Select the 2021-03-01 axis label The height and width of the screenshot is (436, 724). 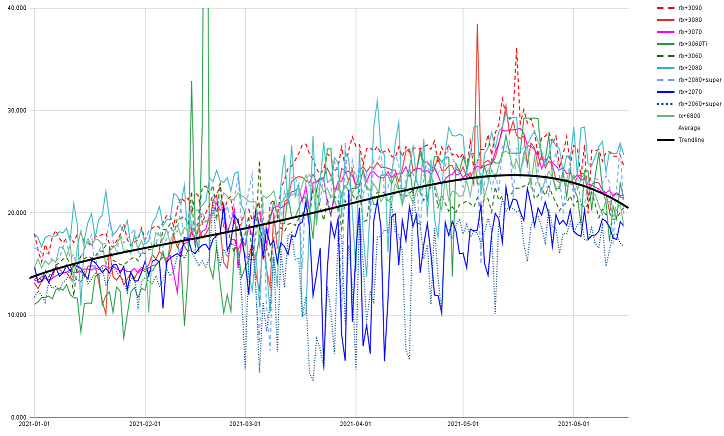coord(245,424)
